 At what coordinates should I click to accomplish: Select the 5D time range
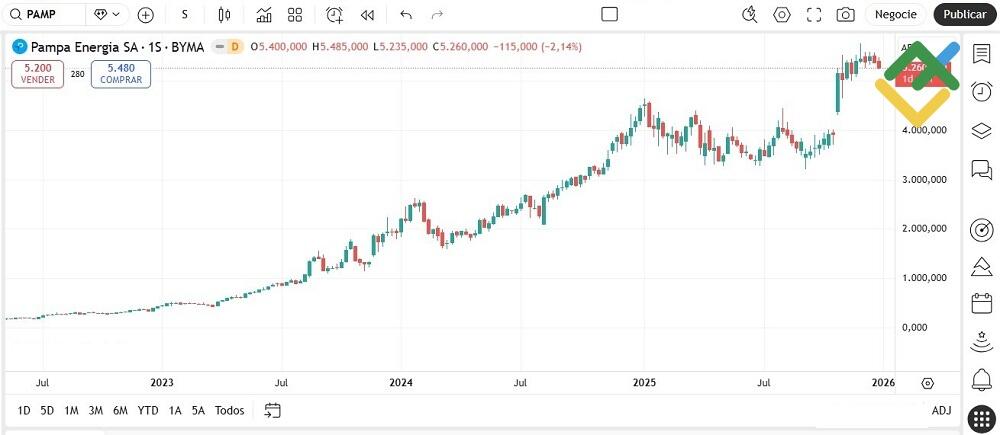(x=47, y=410)
